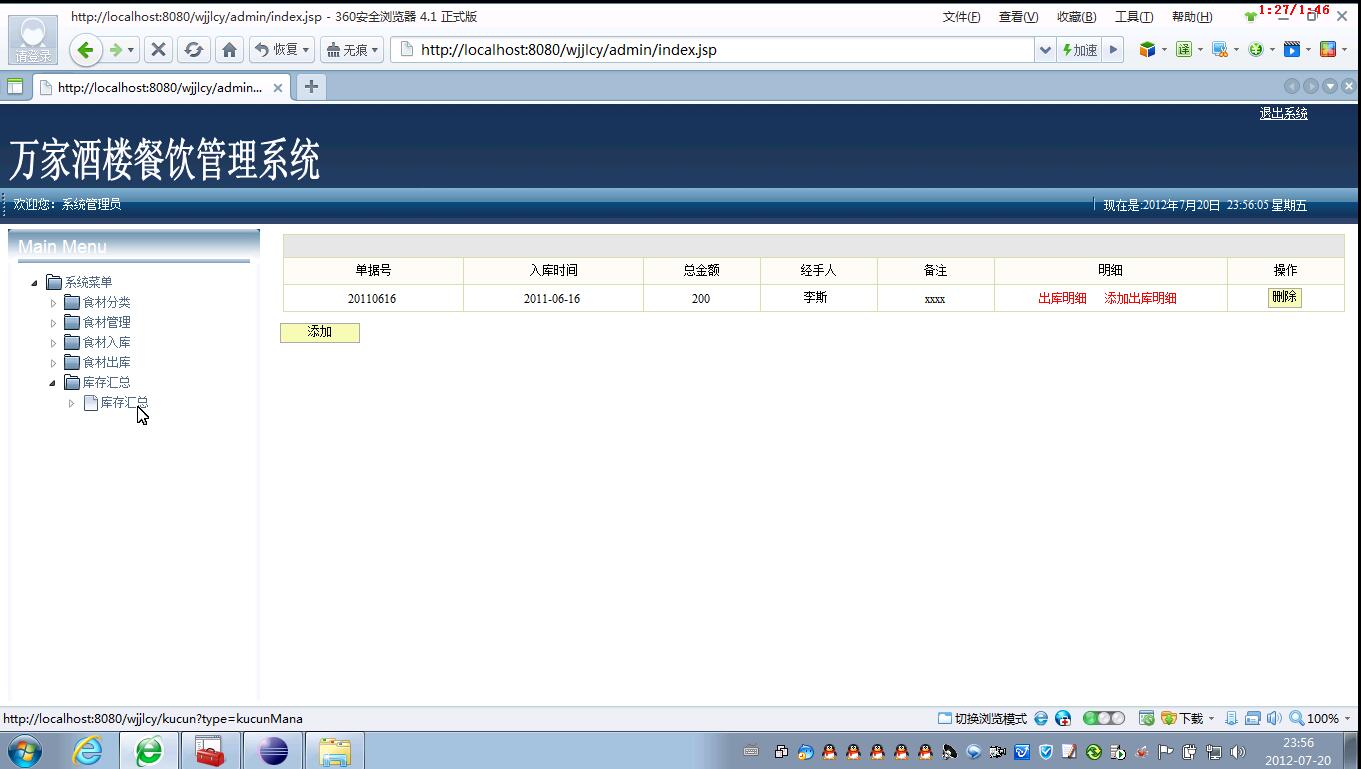This screenshot has width=1361, height=769.
Task: Click the green globe toolbar icon
Action: pyautogui.click(x=1256, y=49)
